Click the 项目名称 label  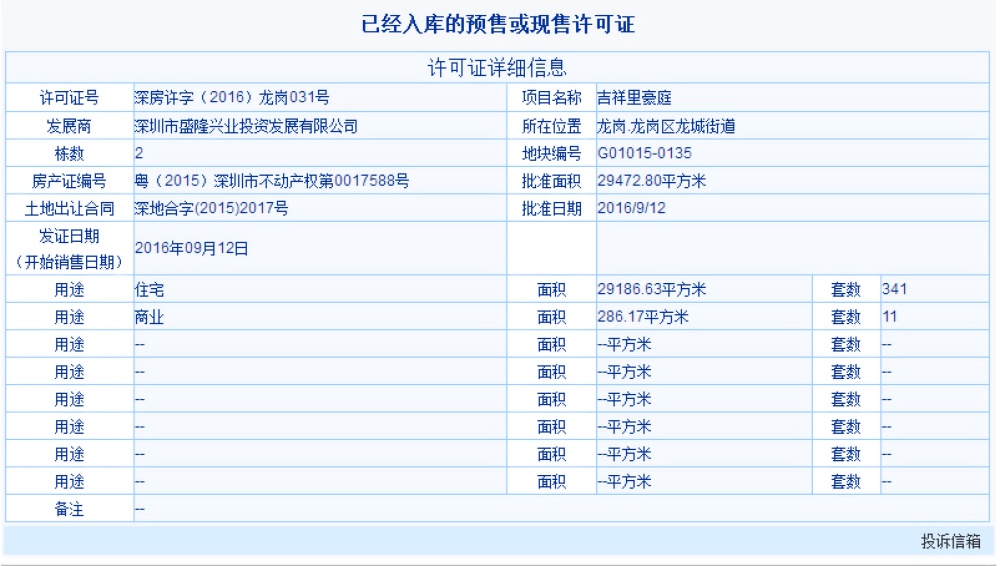point(552,98)
